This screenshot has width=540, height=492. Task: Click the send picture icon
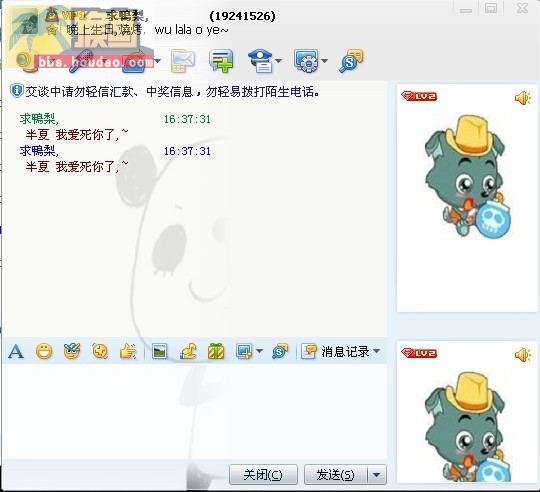(x=159, y=352)
